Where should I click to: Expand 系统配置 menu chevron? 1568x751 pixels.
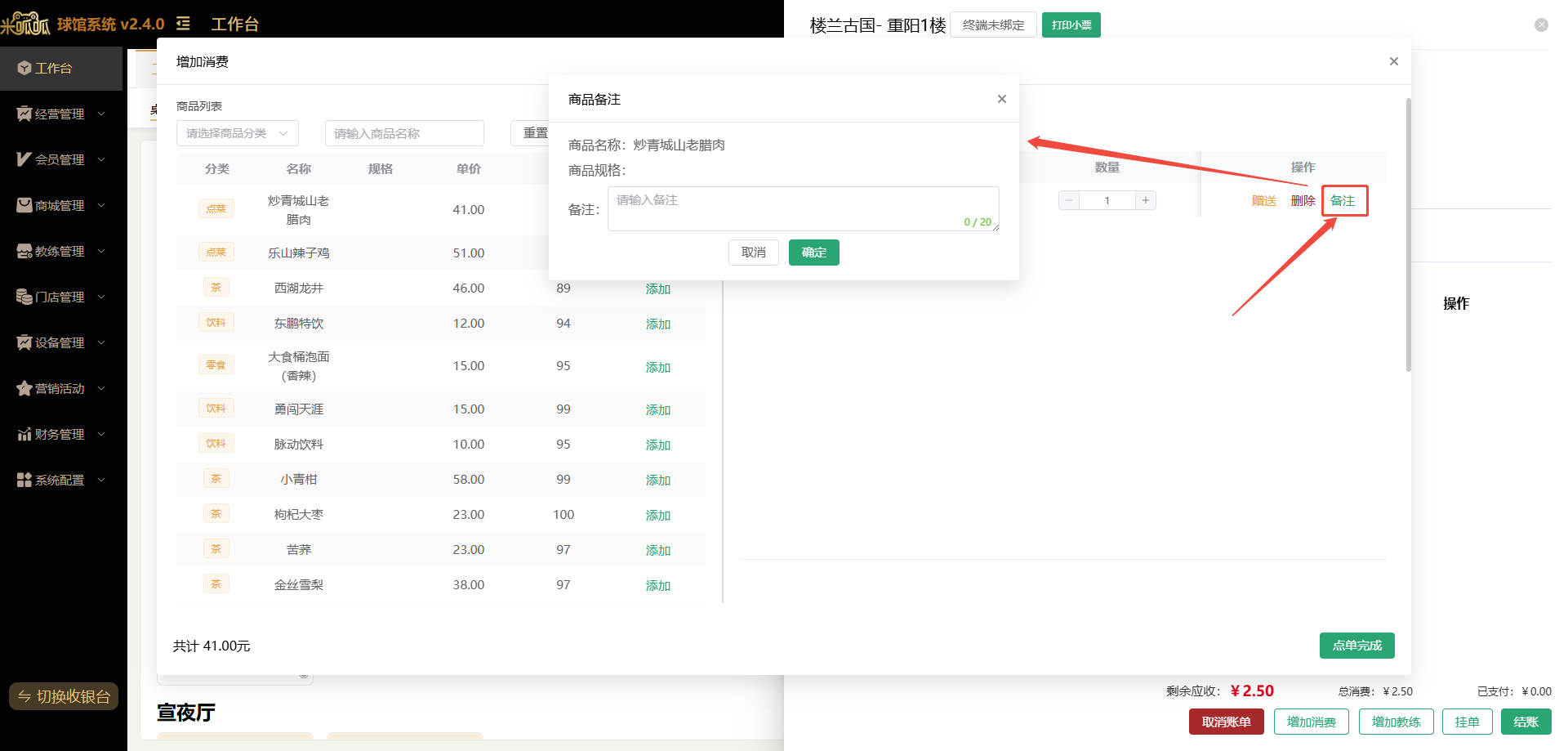(101, 480)
